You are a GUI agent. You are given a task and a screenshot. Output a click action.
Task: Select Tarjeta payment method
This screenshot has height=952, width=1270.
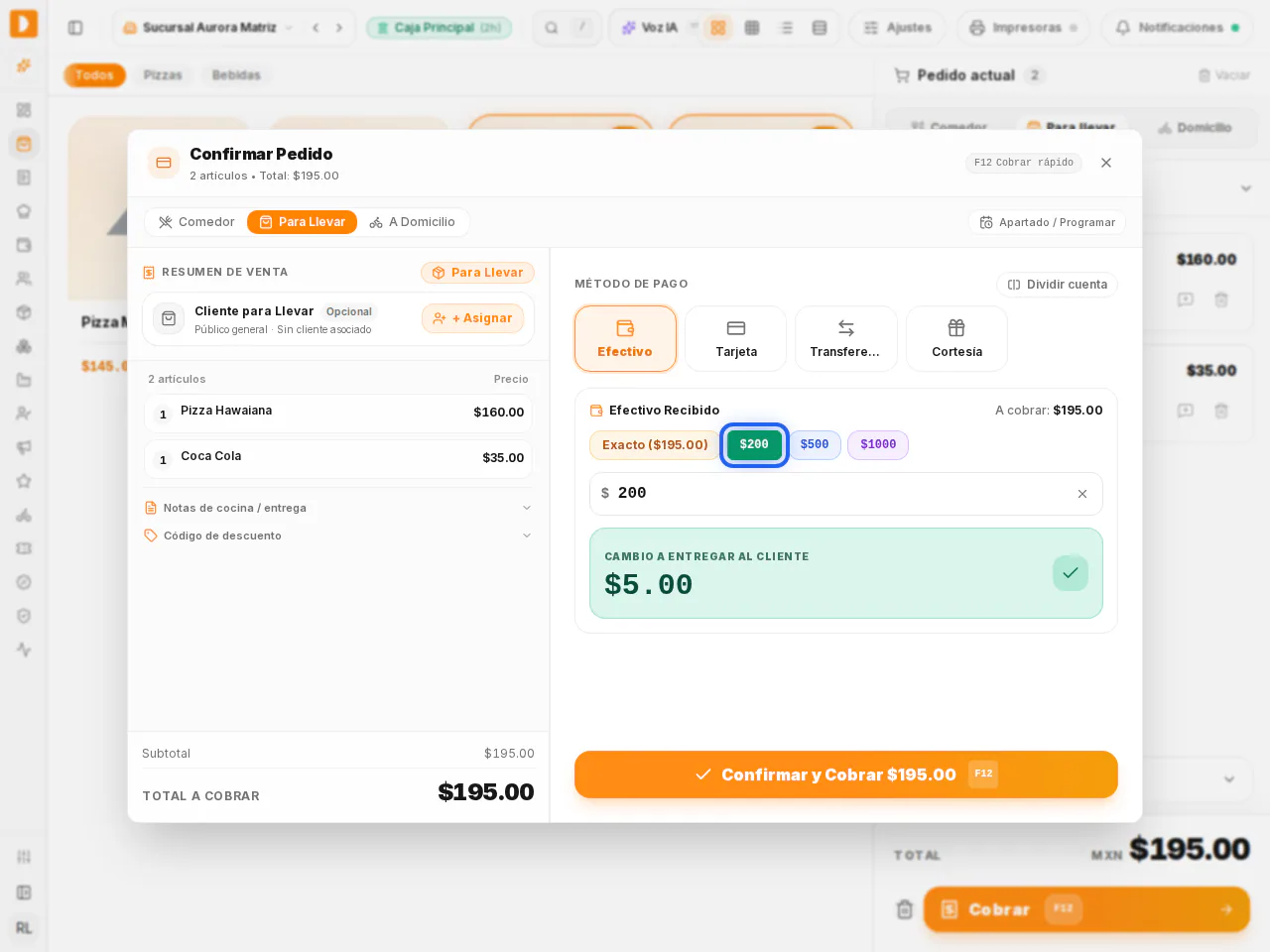[736, 338]
